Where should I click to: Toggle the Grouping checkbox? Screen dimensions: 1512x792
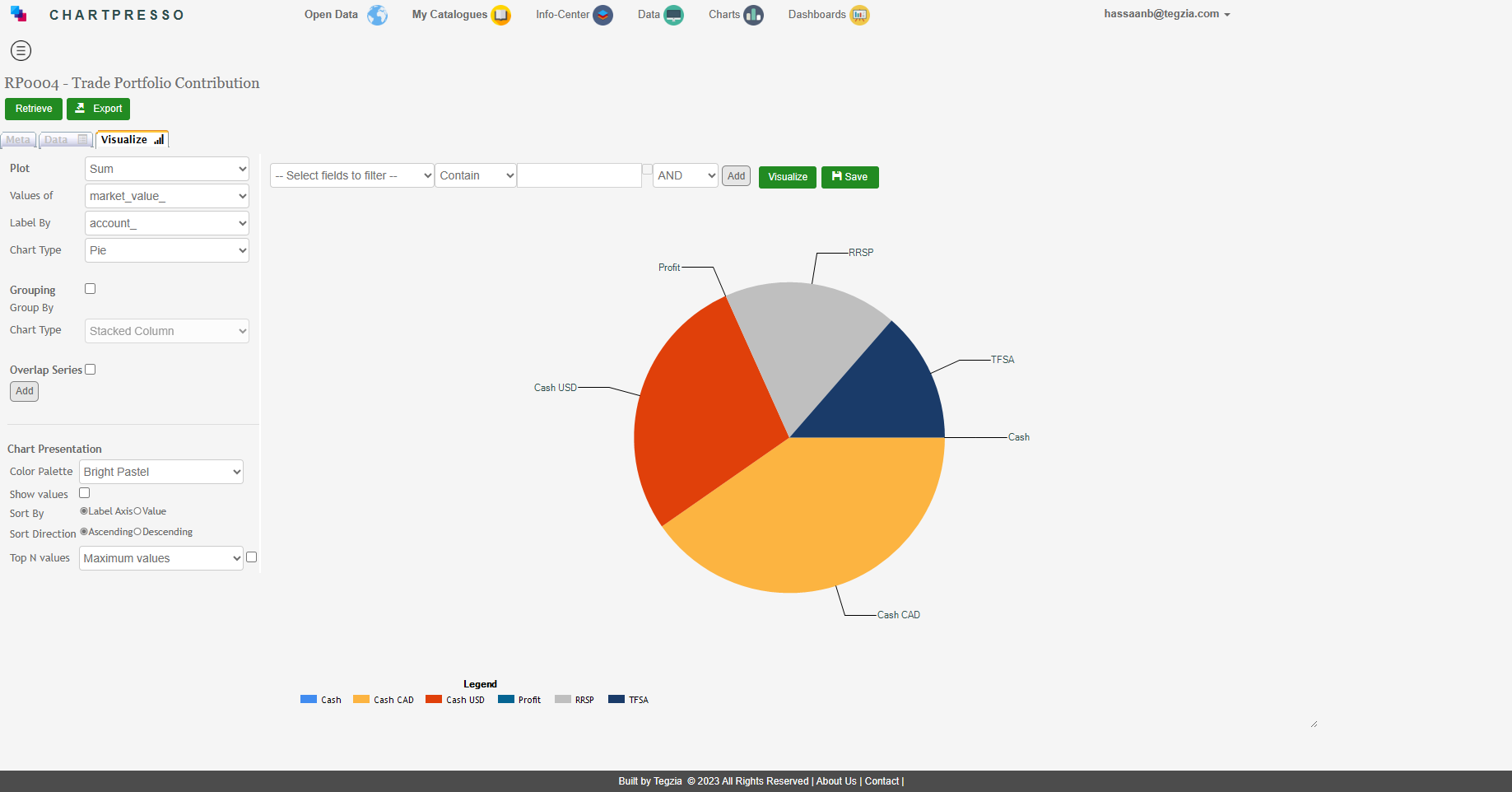(x=91, y=289)
